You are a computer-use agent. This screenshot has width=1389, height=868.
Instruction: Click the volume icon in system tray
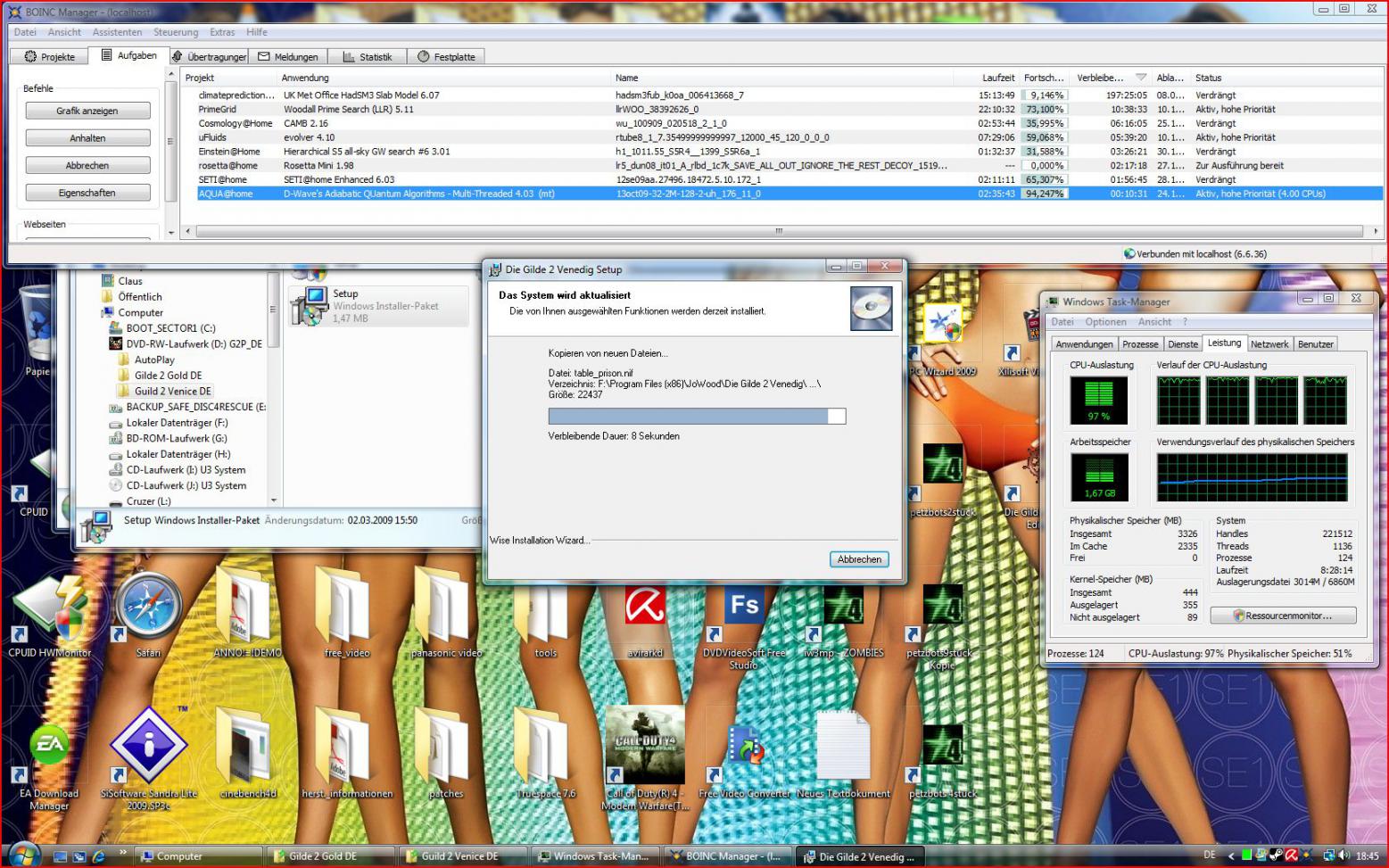pyautogui.click(x=1344, y=856)
